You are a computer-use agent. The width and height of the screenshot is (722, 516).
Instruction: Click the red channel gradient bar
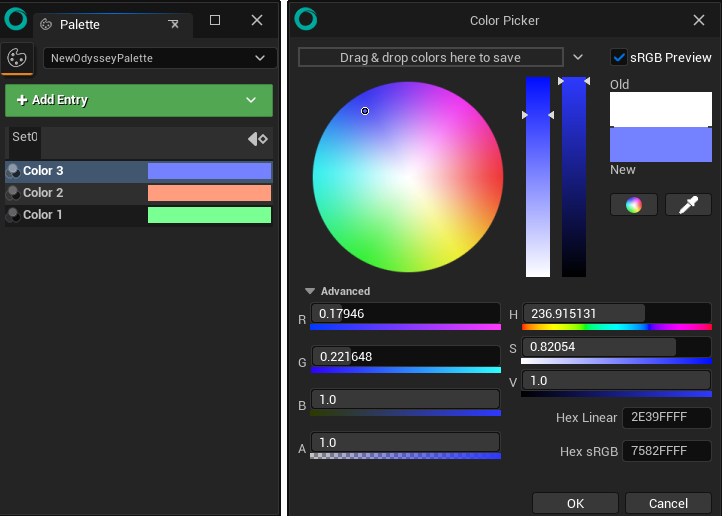[x=405, y=327]
